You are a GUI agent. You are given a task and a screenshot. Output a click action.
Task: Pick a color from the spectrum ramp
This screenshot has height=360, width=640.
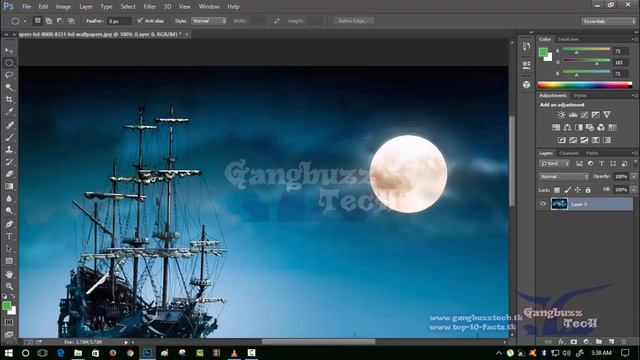(x=584, y=85)
